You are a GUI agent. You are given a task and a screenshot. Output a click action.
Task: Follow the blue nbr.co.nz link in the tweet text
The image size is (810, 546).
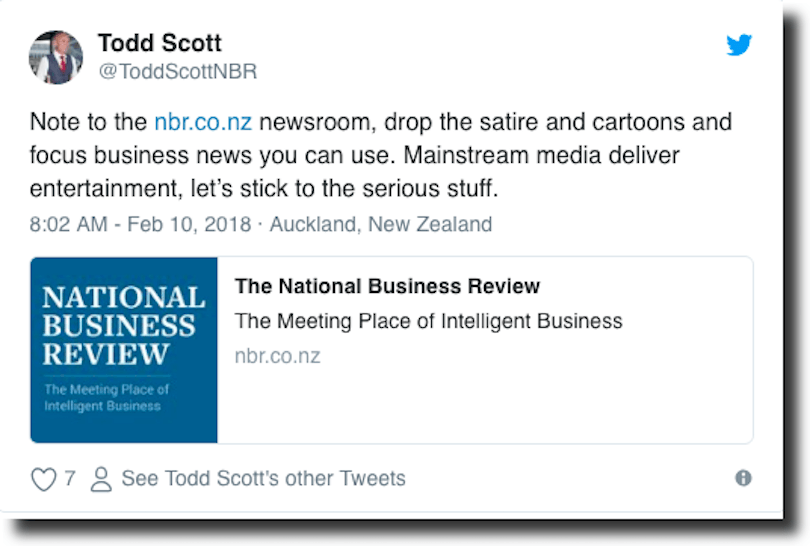coord(203,123)
